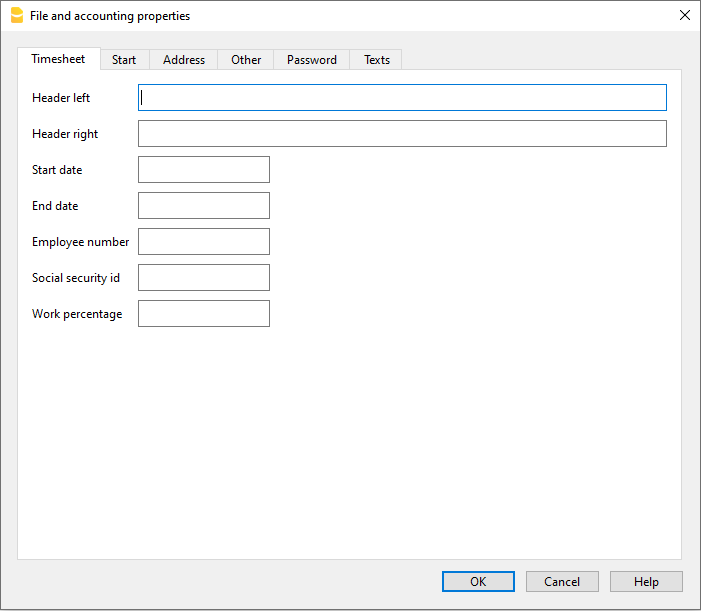Screen dimensions: 701x611
Task: Select the End date input field
Action: [204, 206]
